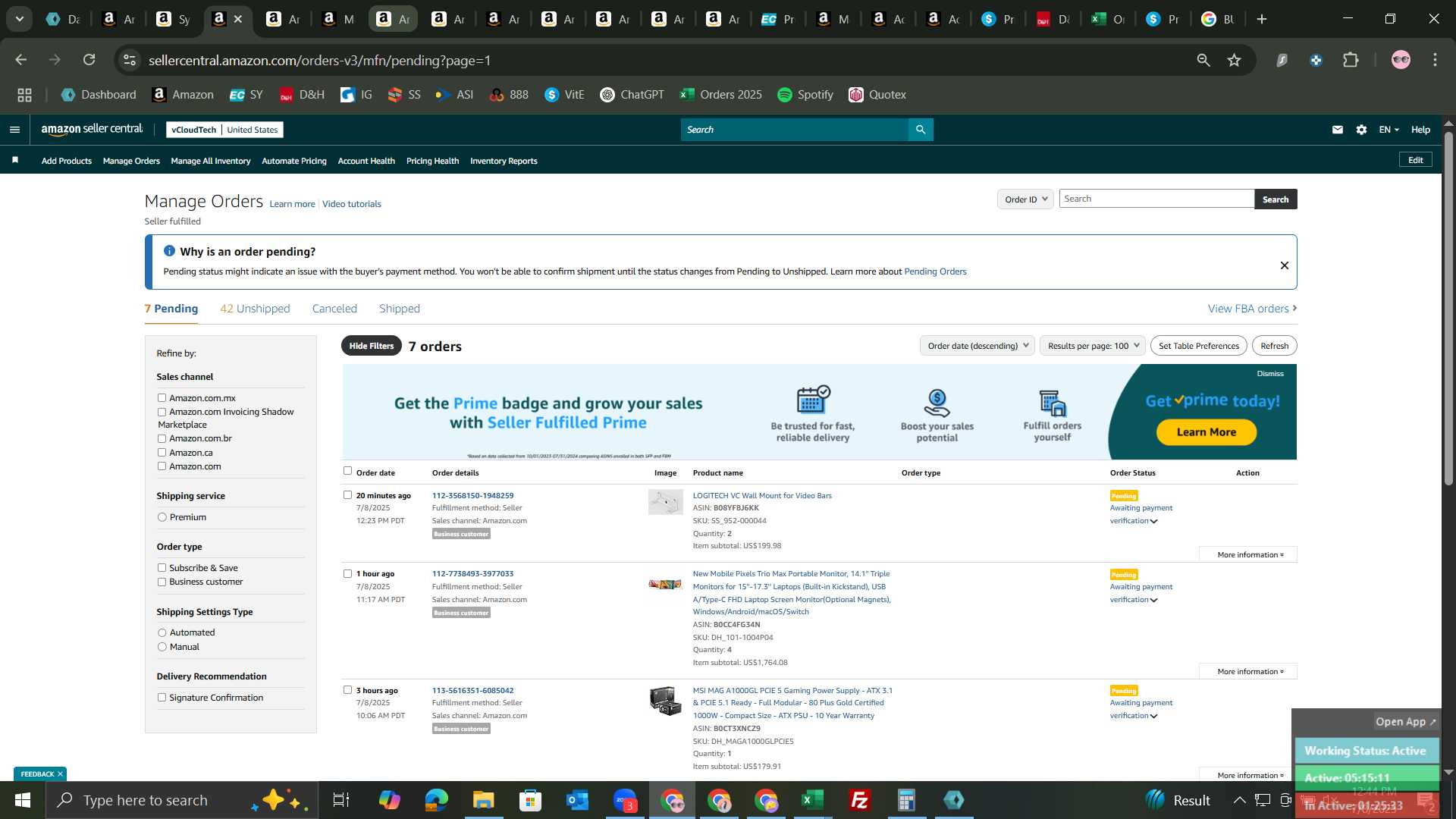This screenshot has height=819, width=1456.
Task: Expand More information for order 112-3568150-1948259
Action: coord(1250,554)
